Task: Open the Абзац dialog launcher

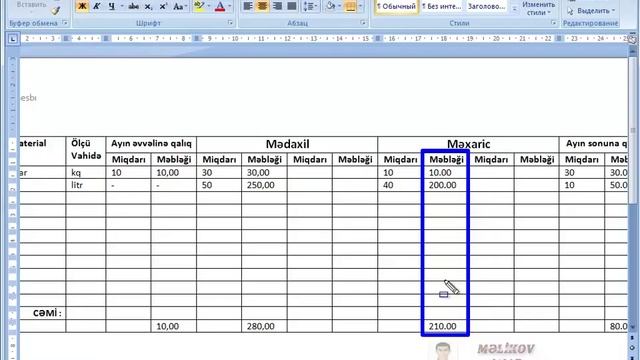Action: (363, 23)
